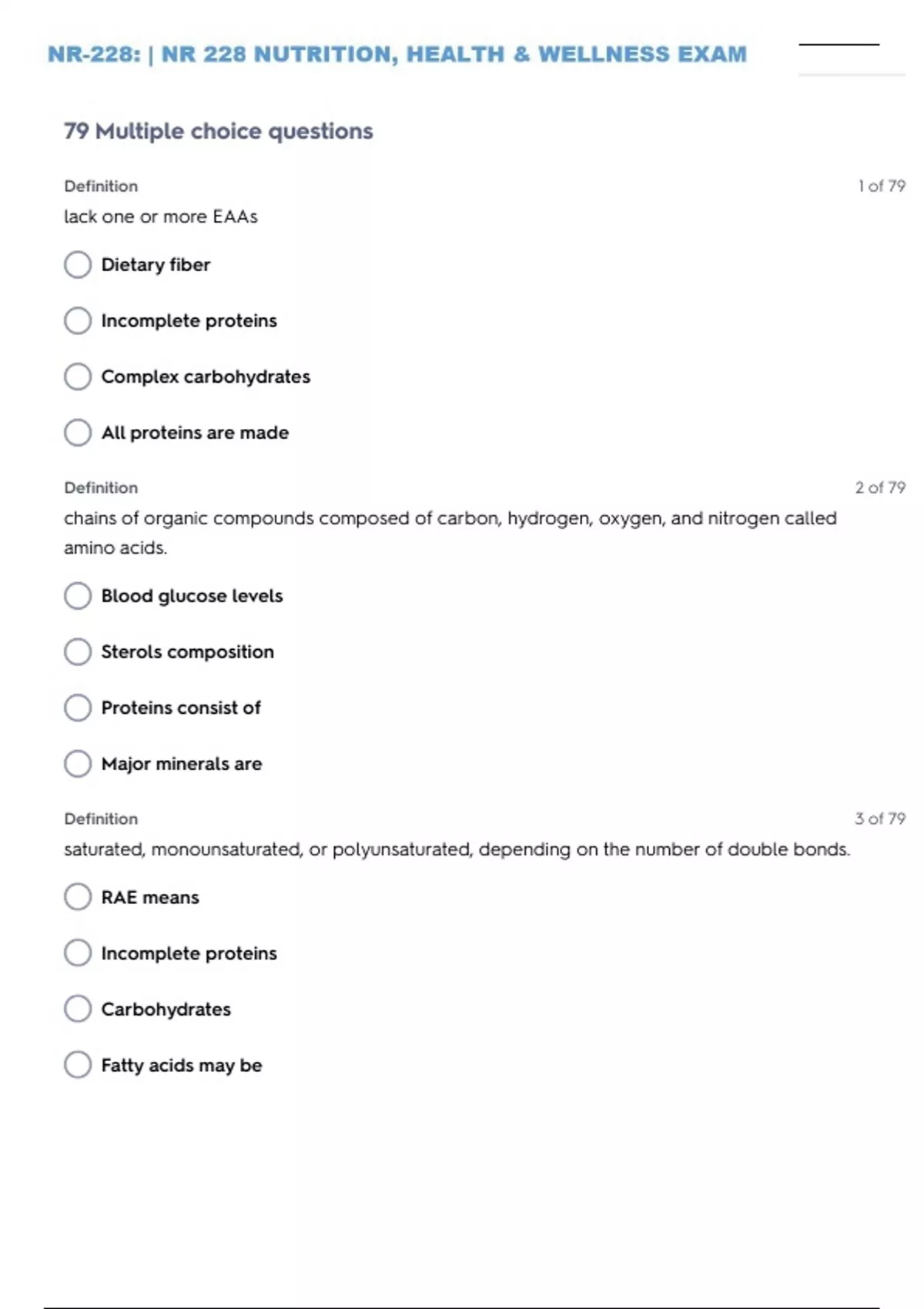Click the 'lack one or more EAAs' definition
This screenshot has height=1309, width=924.
[x=161, y=217]
